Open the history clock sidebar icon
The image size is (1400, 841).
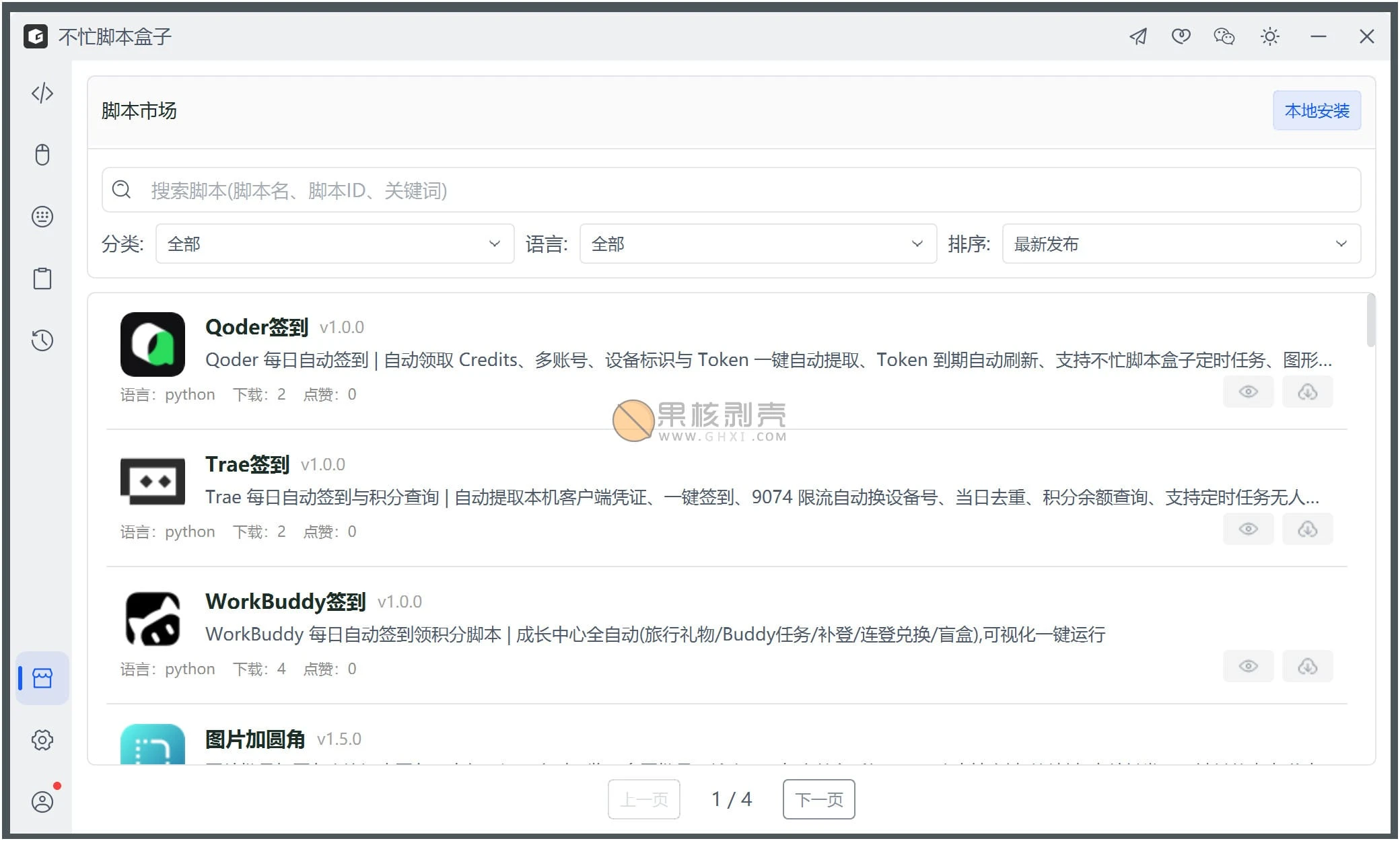click(x=42, y=340)
